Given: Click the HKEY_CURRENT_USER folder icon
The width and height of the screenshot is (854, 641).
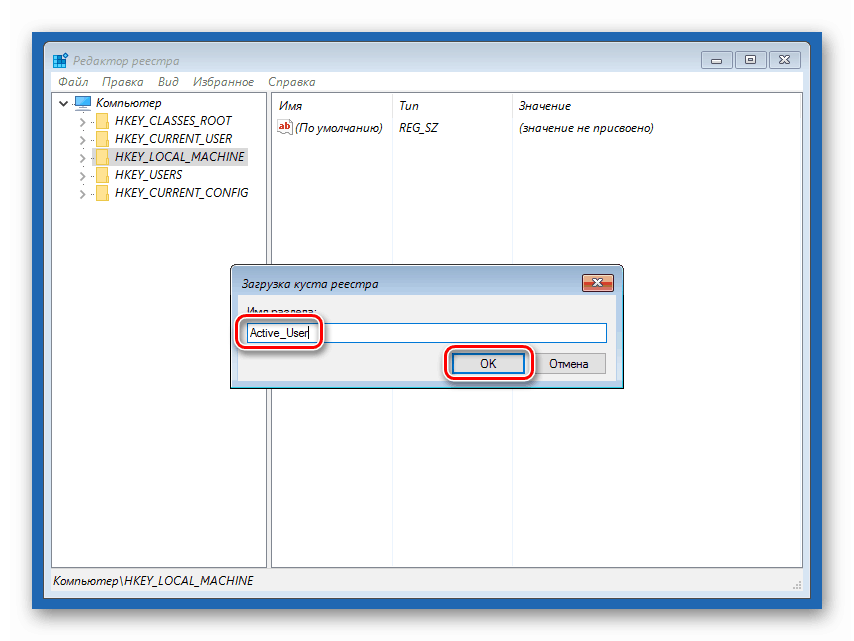Looking at the screenshot, I should [102, 139].
